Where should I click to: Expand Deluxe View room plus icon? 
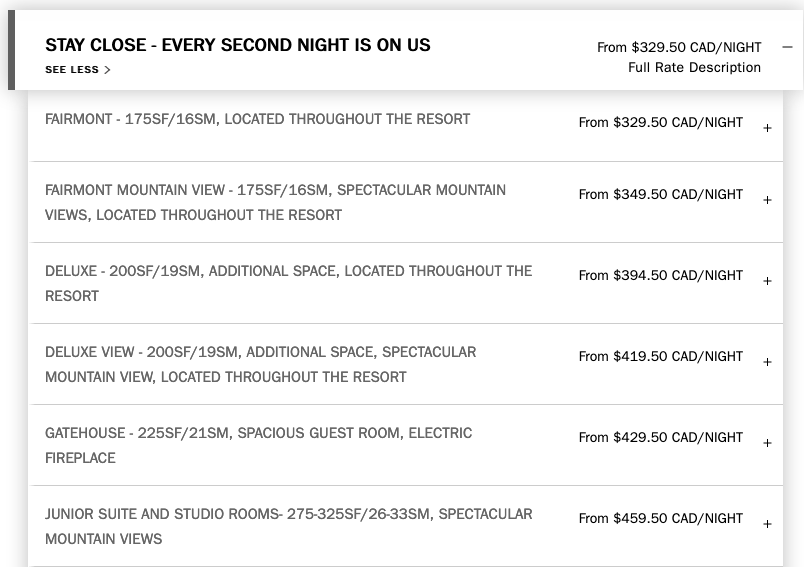click(x=767, y=362)
